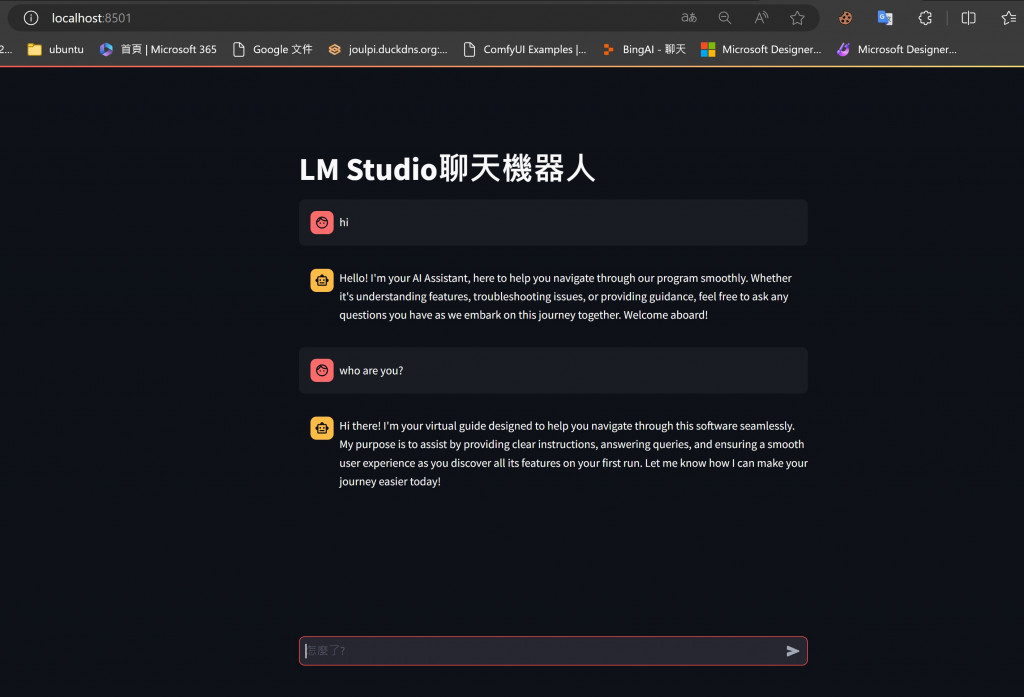Open the browser extensions puzzle icon
This screenshot has width=1024, height=697.
(925, 18)
